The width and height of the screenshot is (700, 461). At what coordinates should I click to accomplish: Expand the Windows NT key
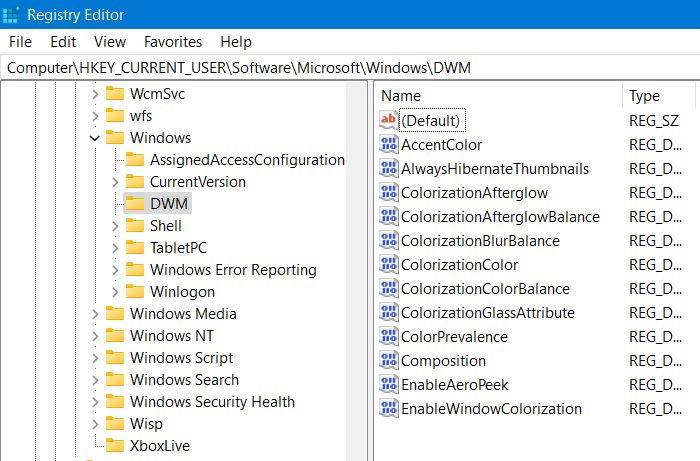tap(95, 336)
